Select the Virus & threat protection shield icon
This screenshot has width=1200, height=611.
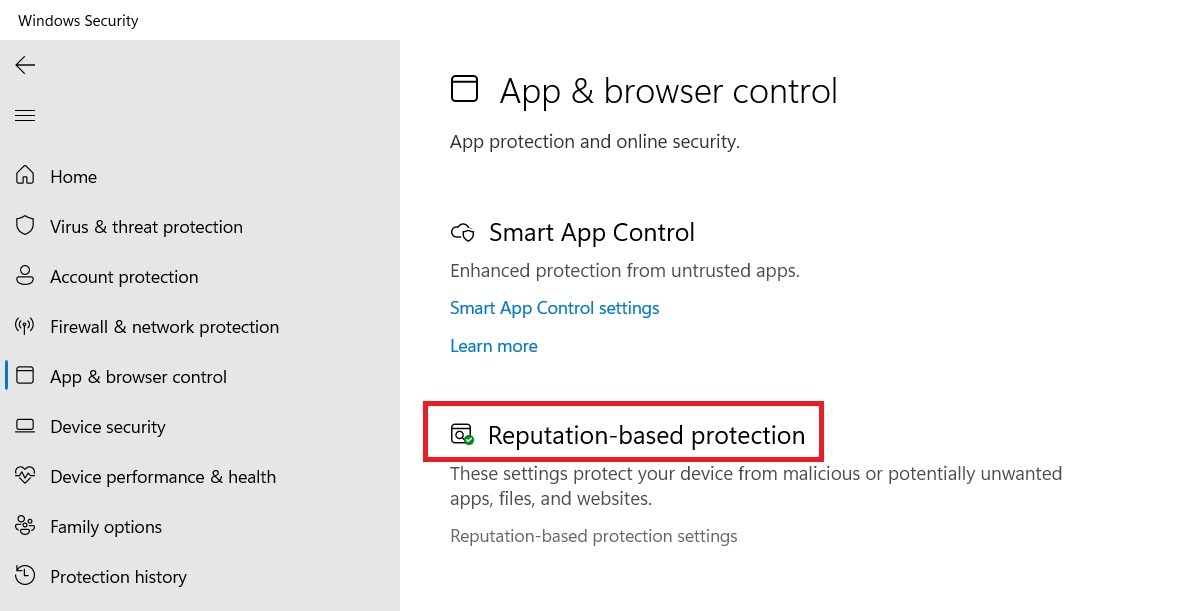pyautogui.click(x=25, y=226)
